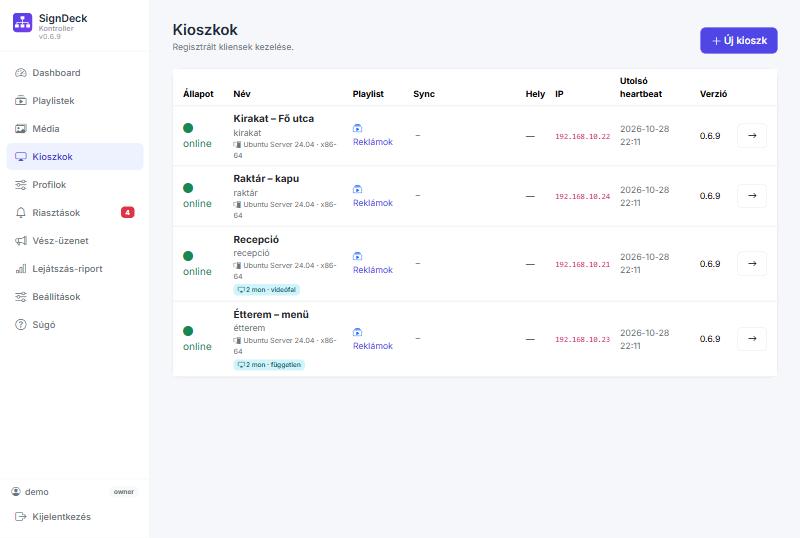
Task: Click the Playlist column header
Action: (368, 94)
